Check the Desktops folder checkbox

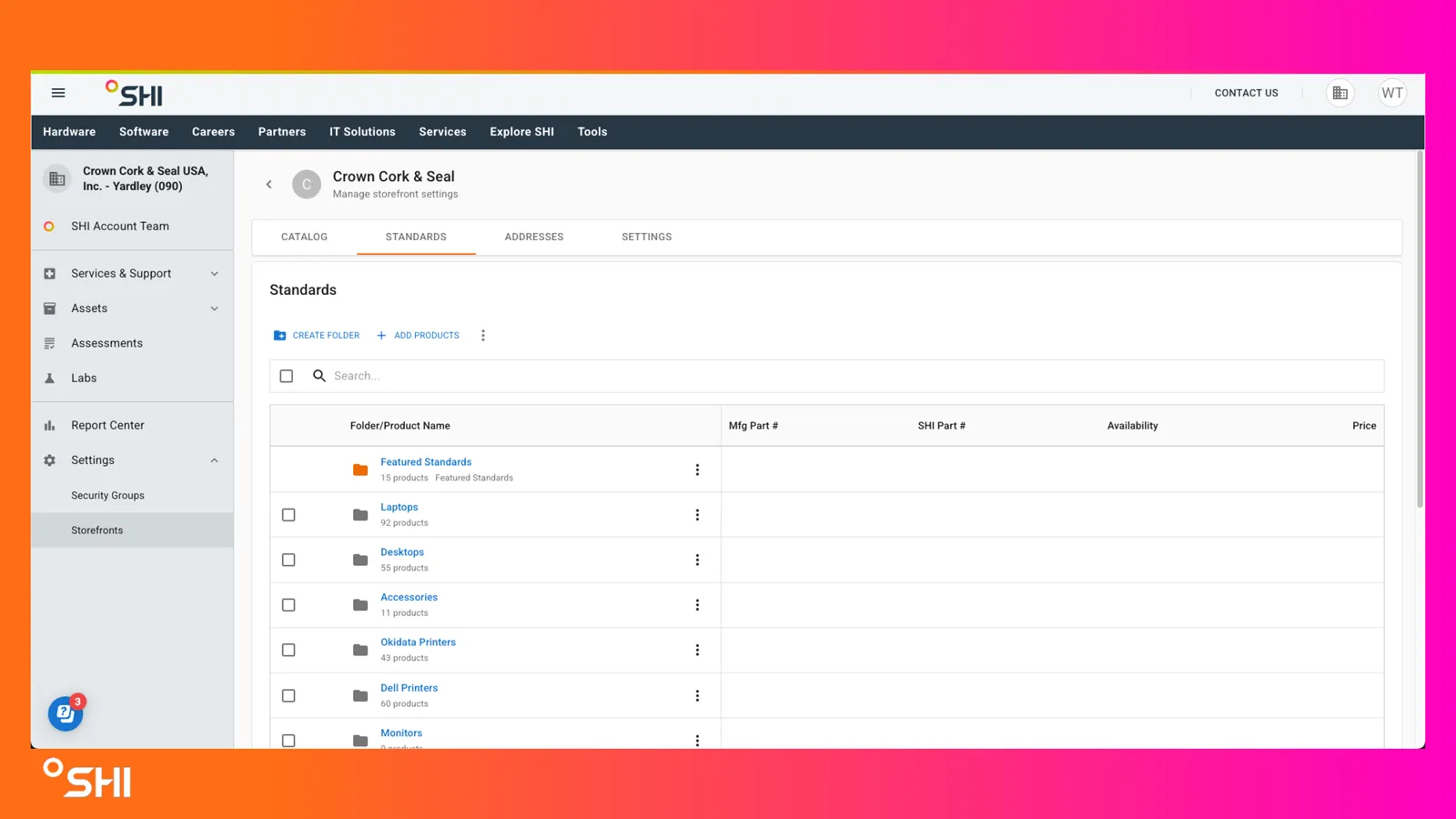point(288,560)
